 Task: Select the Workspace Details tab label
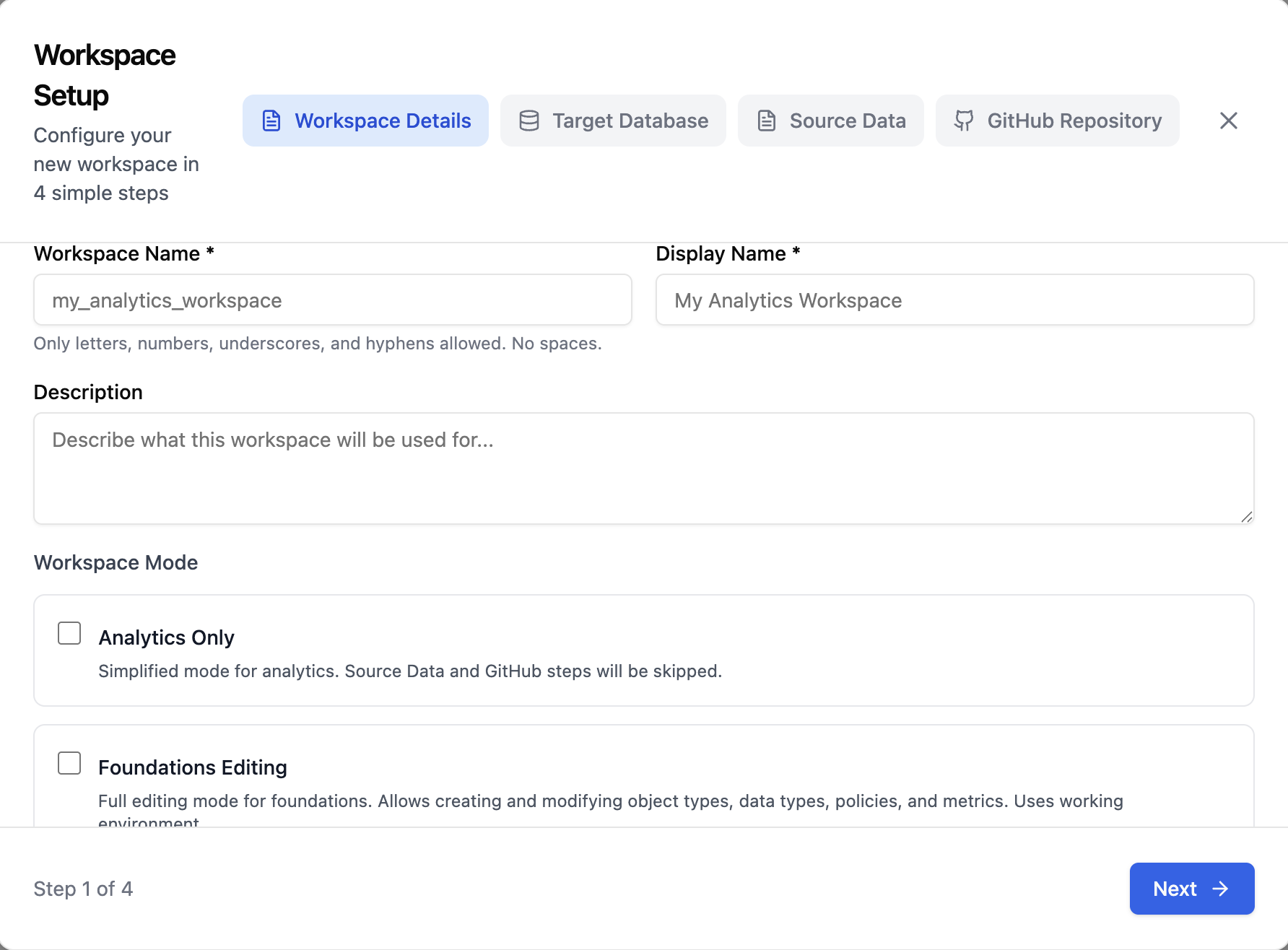[383, 121]
